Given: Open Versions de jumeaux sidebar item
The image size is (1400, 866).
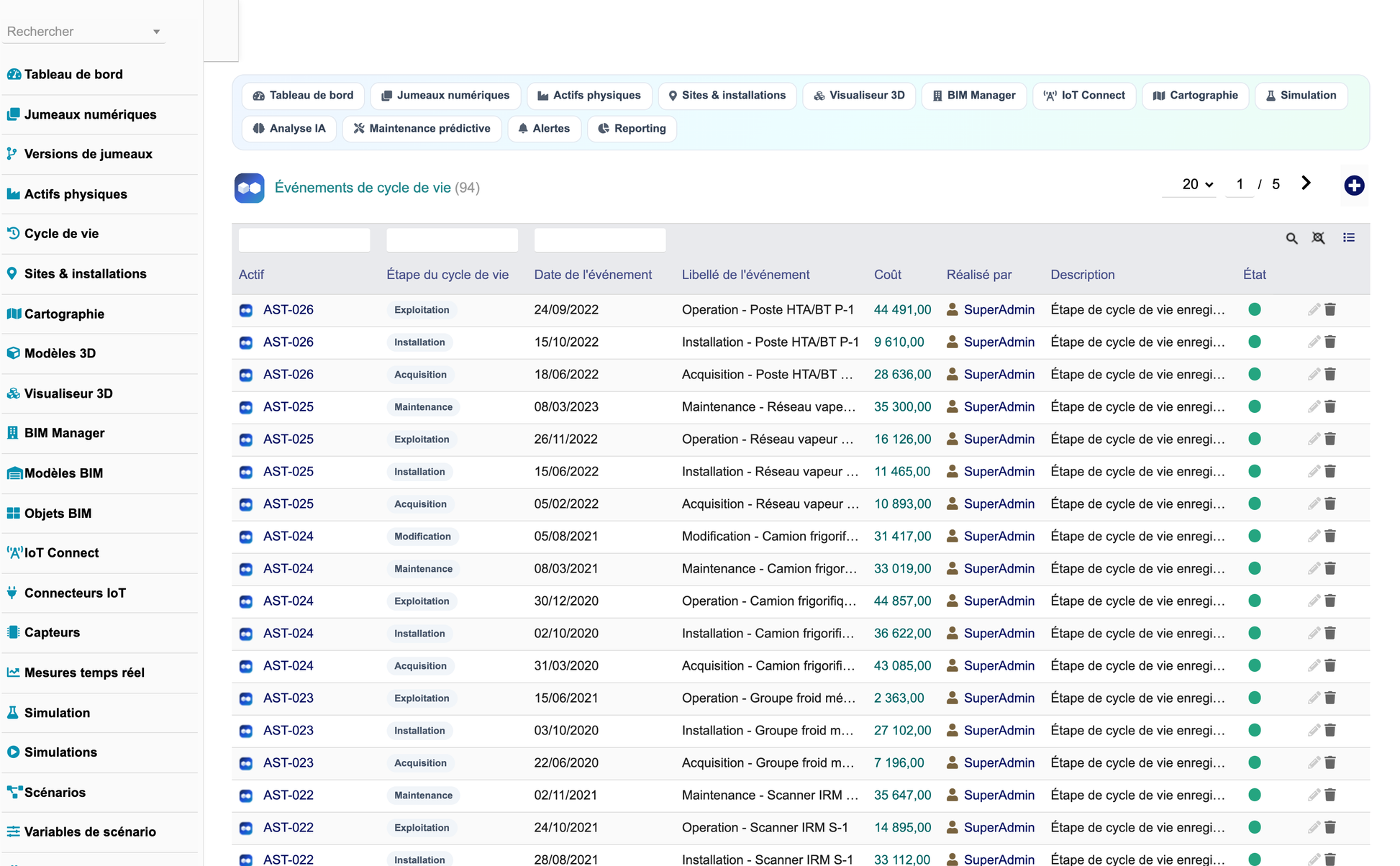Looking at the screenshot, I should 88,154.
